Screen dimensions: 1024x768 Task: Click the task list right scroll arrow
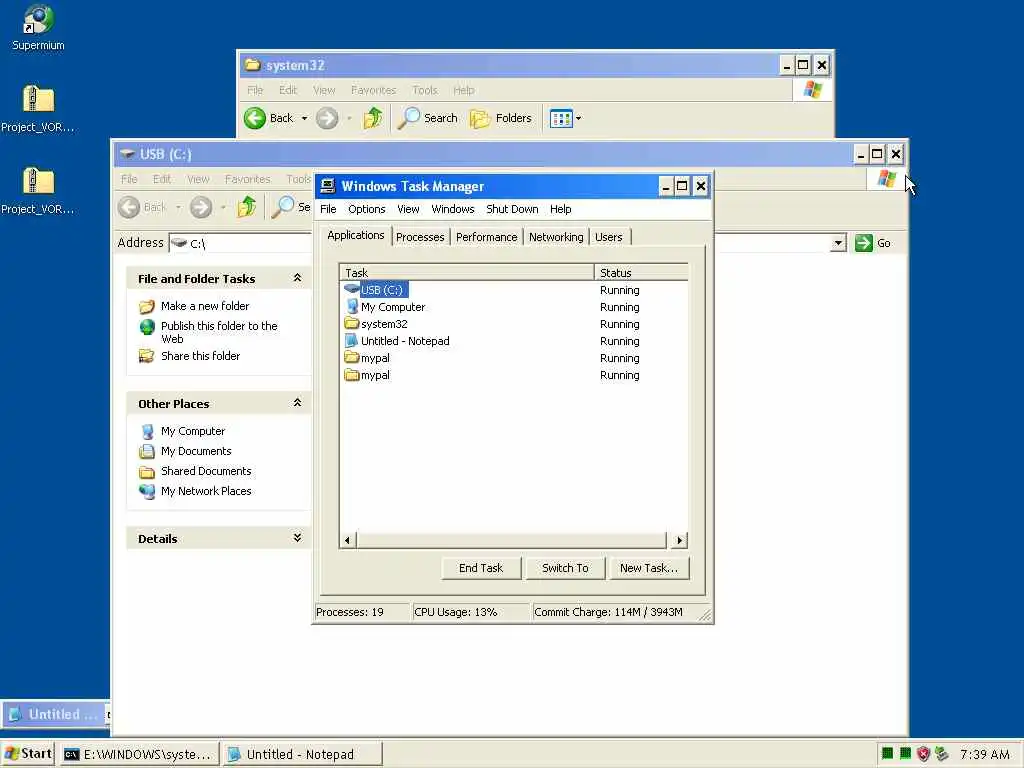tap(679, 540)
